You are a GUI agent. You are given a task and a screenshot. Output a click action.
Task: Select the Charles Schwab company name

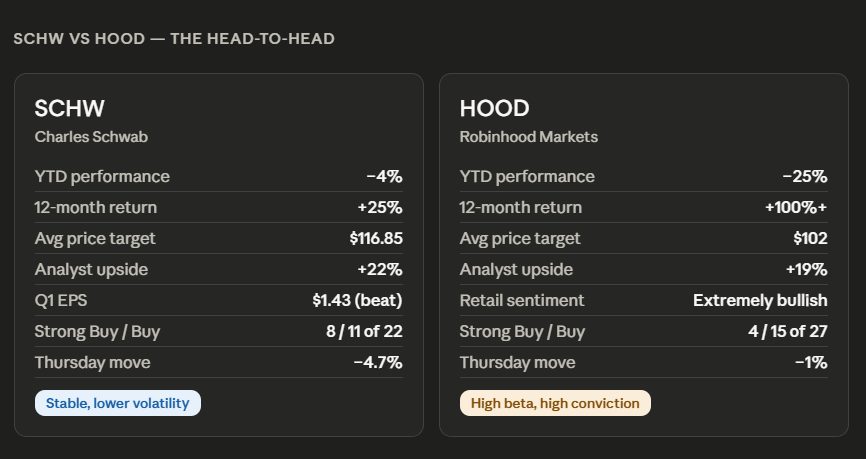click(x=91, y=137)
